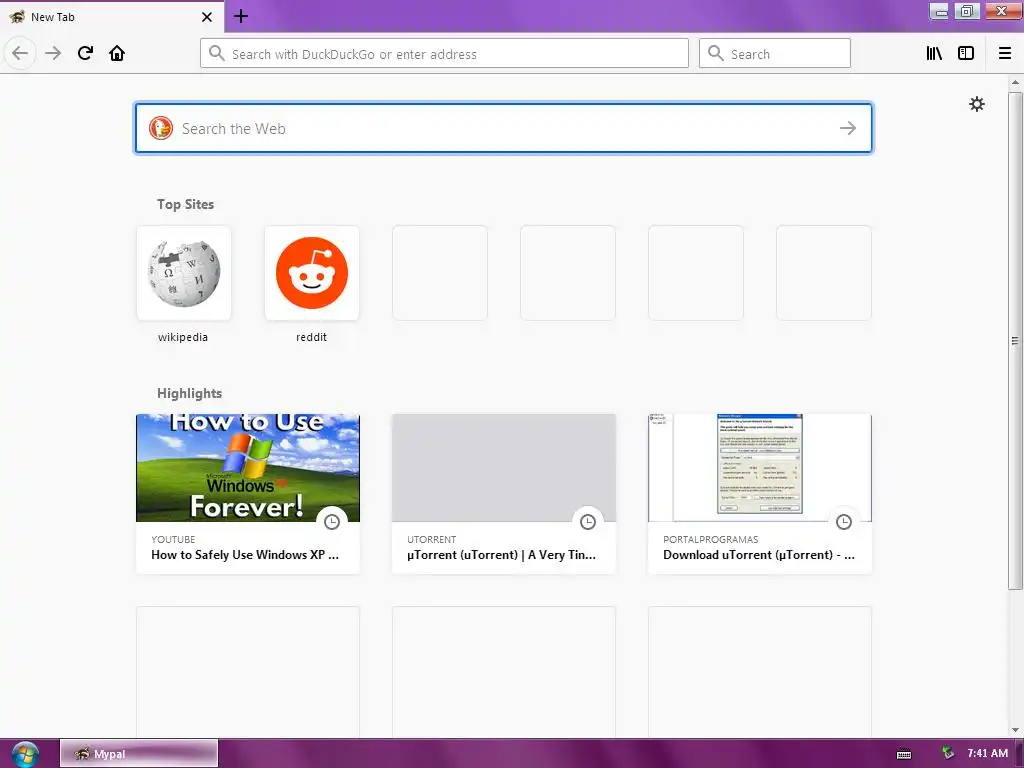Open the Windows Start orb

25,754
